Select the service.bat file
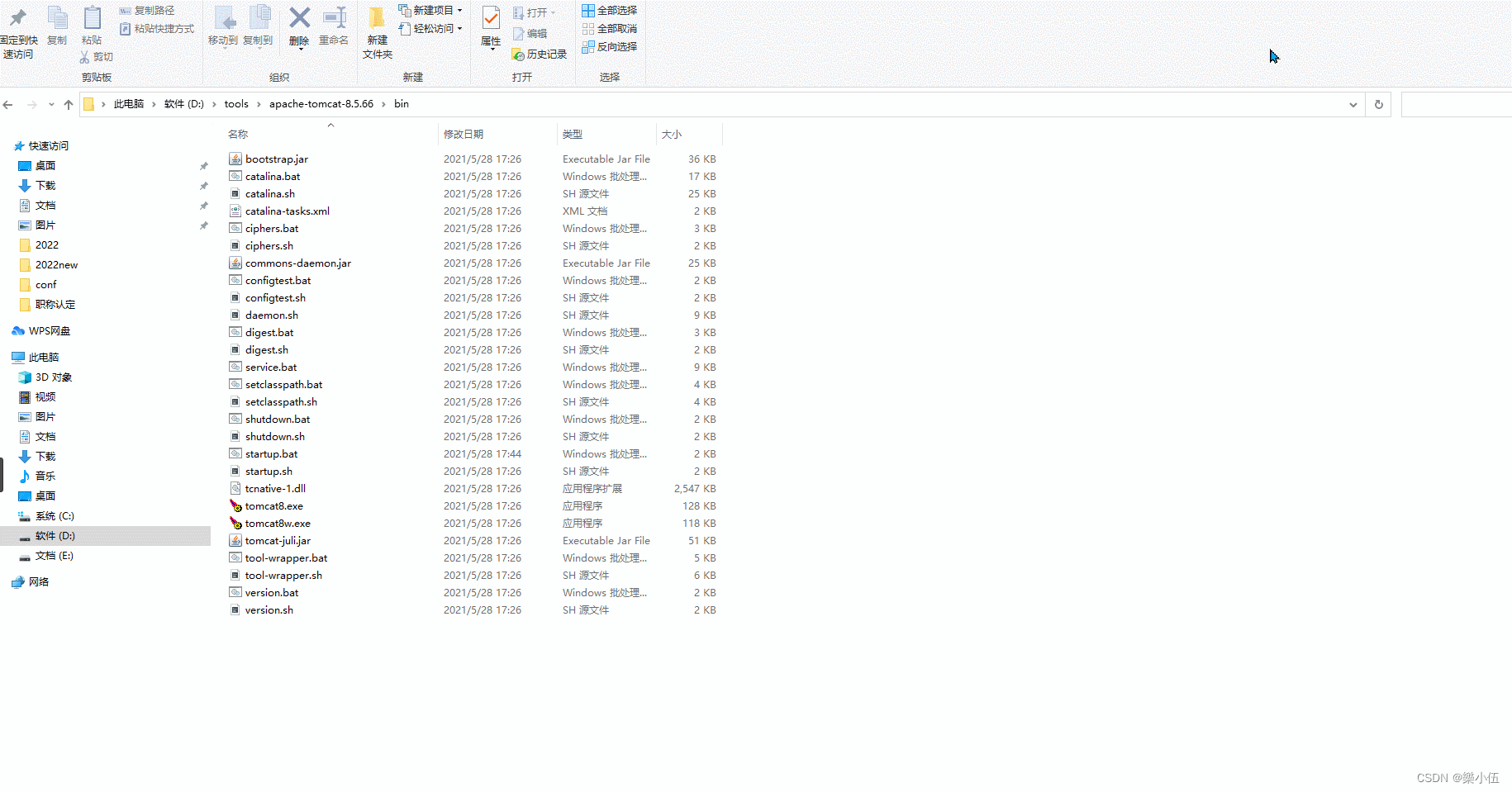The height and width of the screenshot is (792, 1512). [x=271, y=368]
